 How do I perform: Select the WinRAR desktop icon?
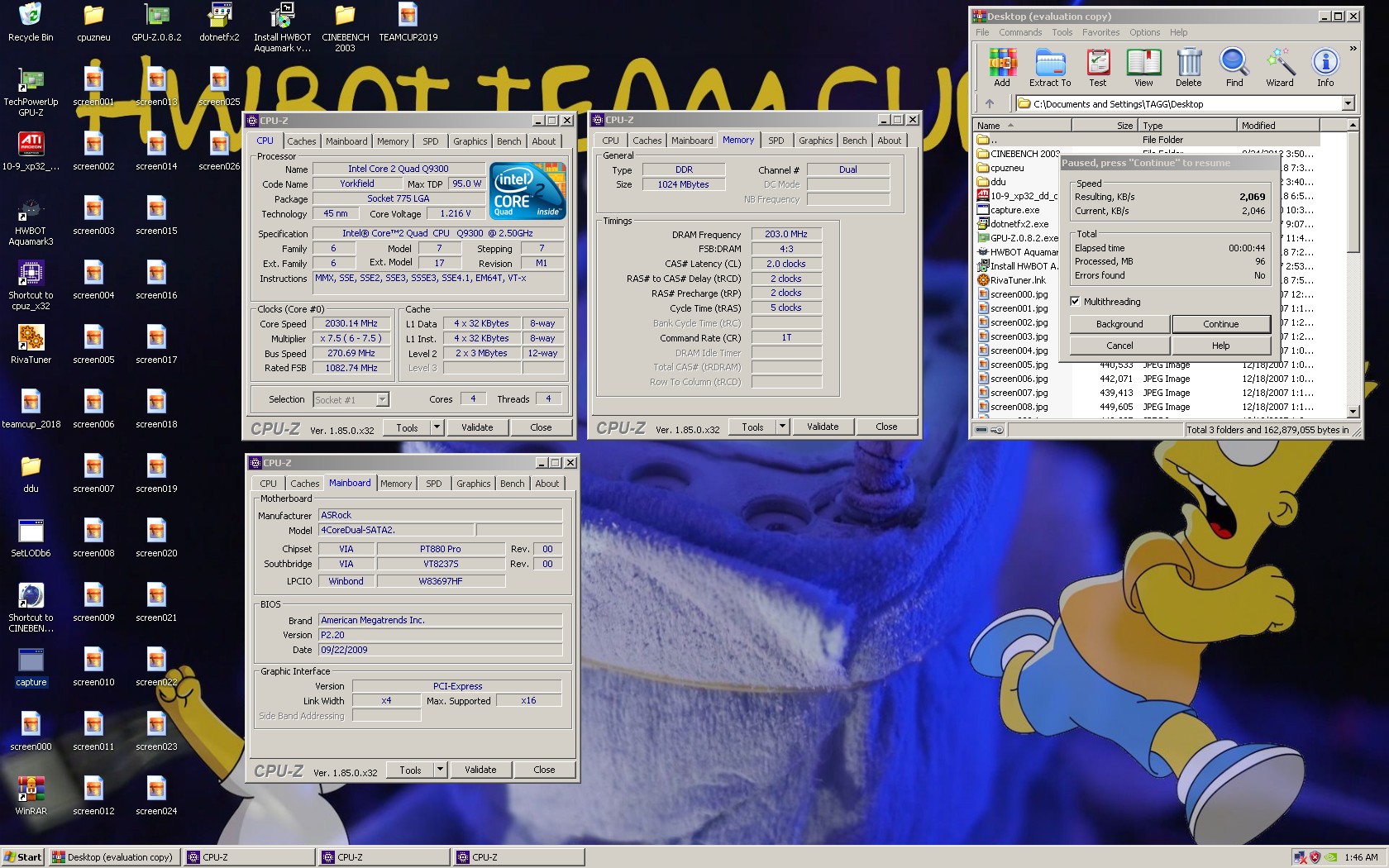(x=31, y=797)
